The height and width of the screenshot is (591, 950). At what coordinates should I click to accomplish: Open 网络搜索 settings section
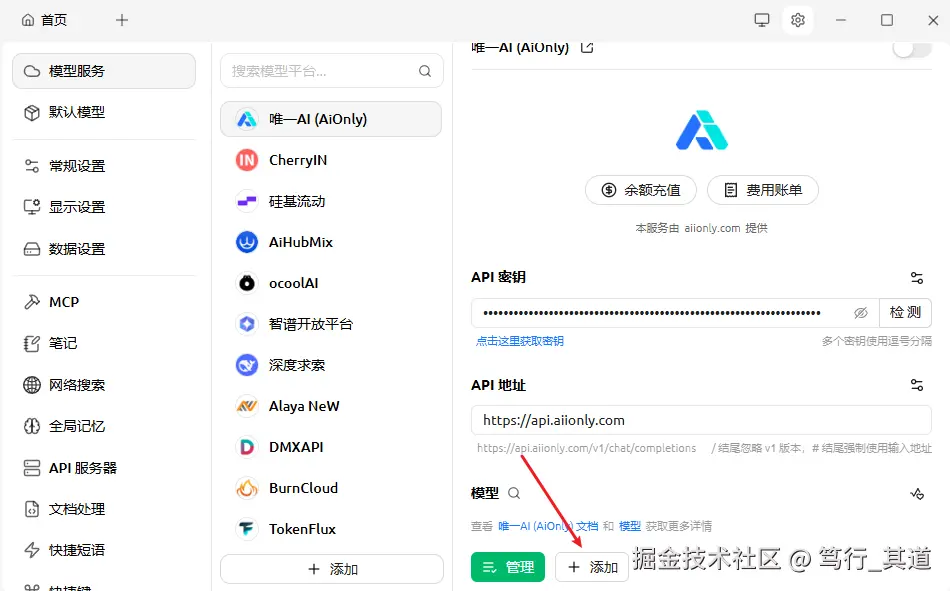pos(104,385)
